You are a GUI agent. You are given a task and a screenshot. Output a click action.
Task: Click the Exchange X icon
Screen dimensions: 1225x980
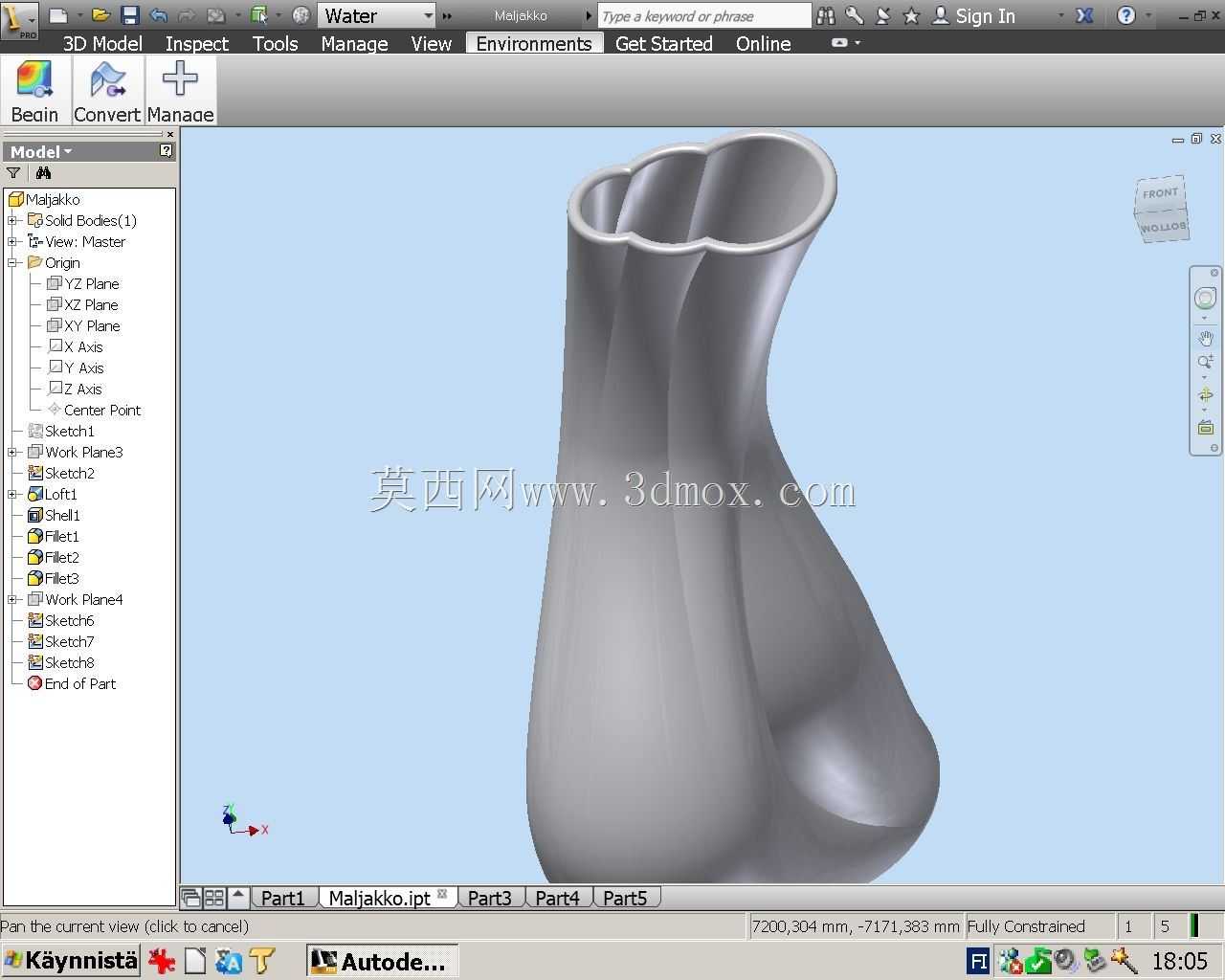(x=1084, y=16)
